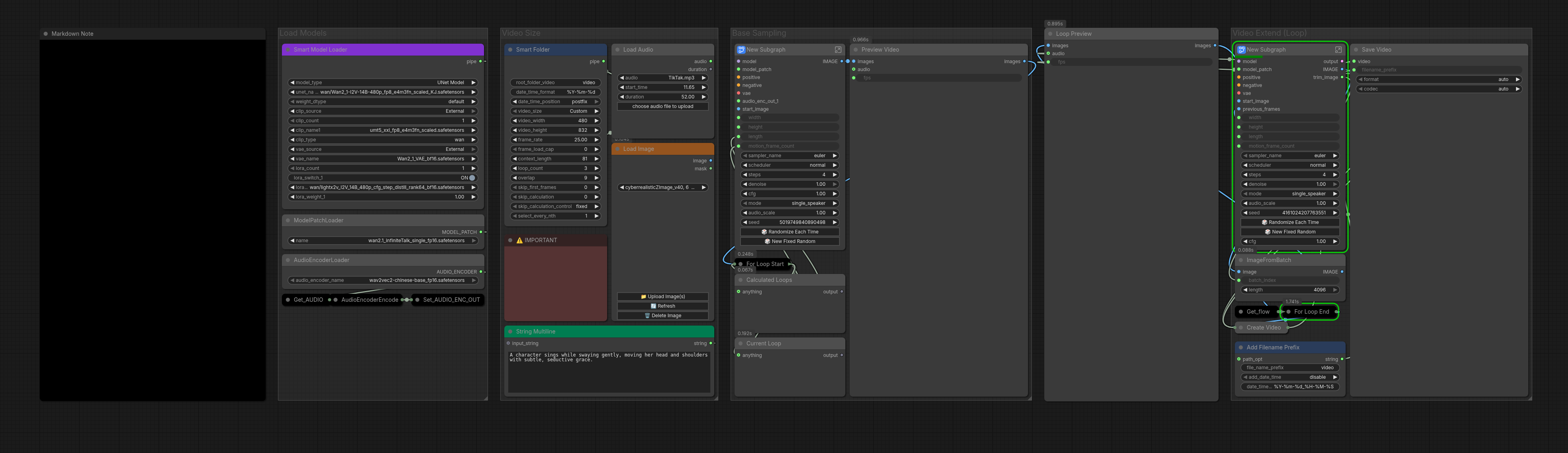
Task: Collapse the Smart Model Loader node dot
Action: tap(288, 49)
